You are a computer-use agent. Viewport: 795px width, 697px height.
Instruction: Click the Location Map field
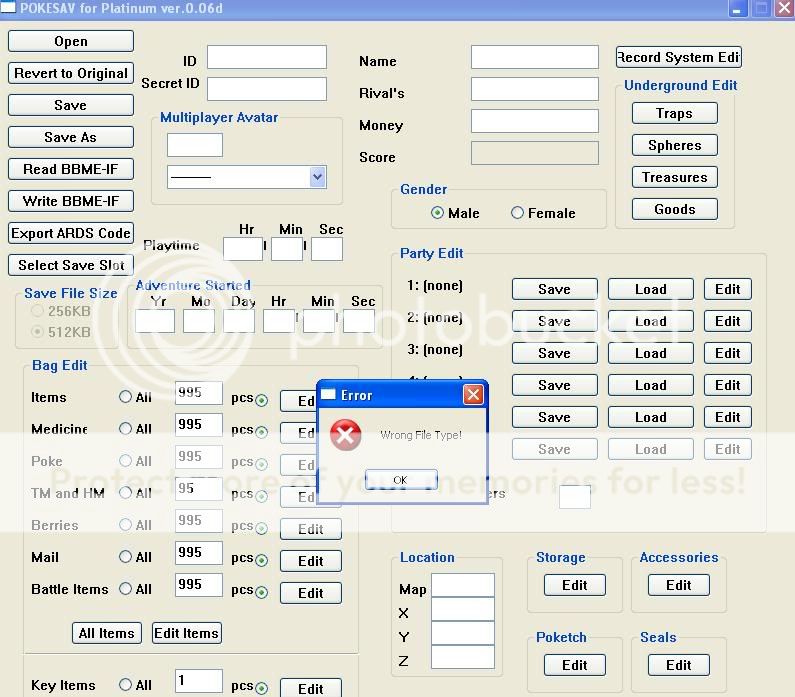[x=463, y=585]
